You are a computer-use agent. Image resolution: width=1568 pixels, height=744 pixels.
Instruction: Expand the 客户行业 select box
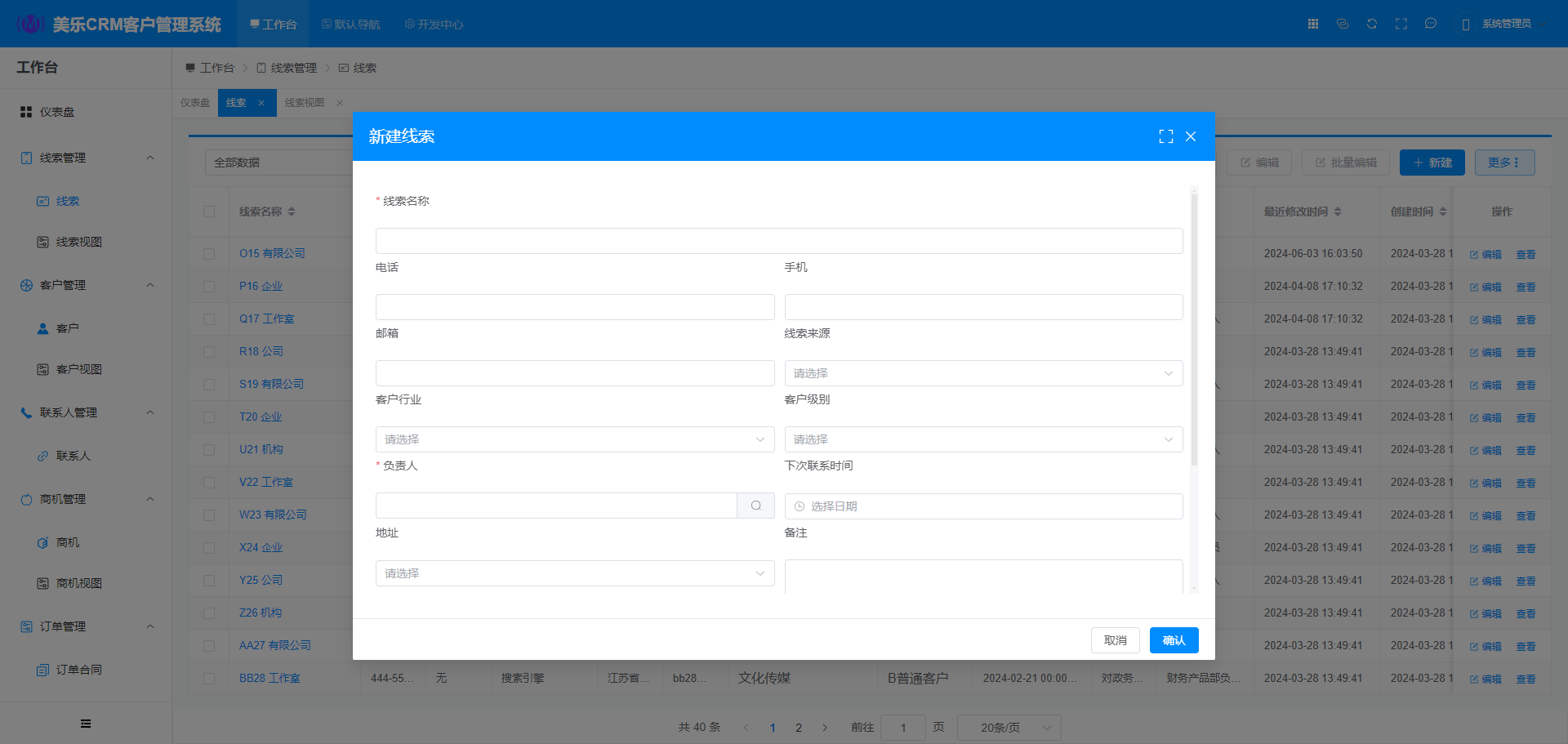[x=575, y=439]
